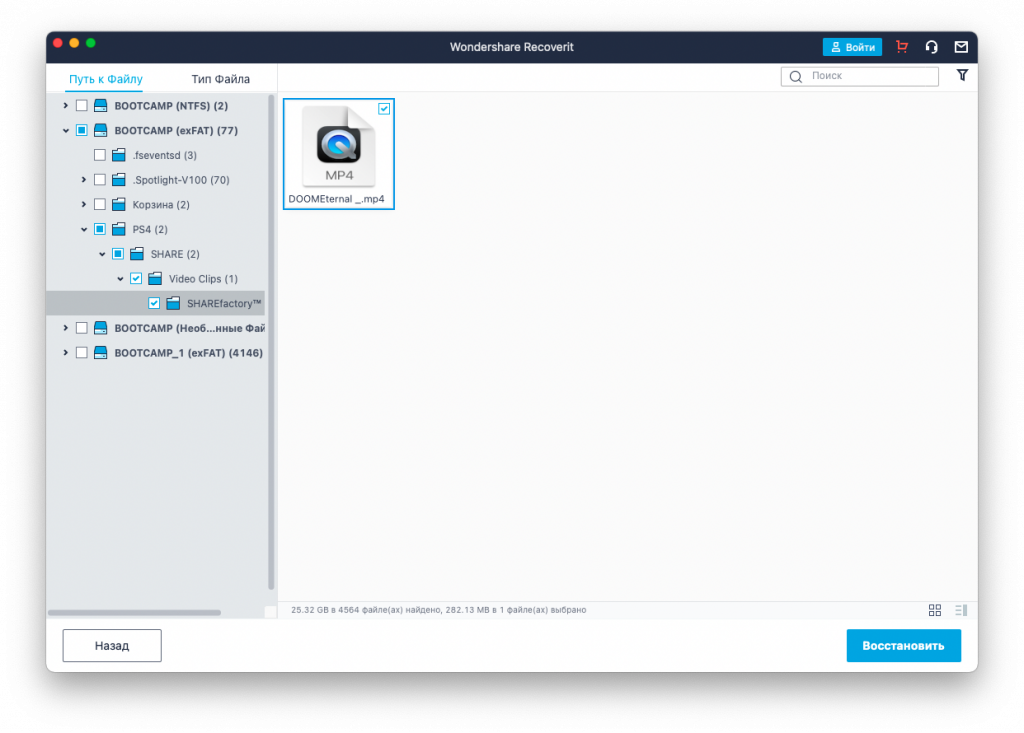Expand the Корзина folder

84,204
